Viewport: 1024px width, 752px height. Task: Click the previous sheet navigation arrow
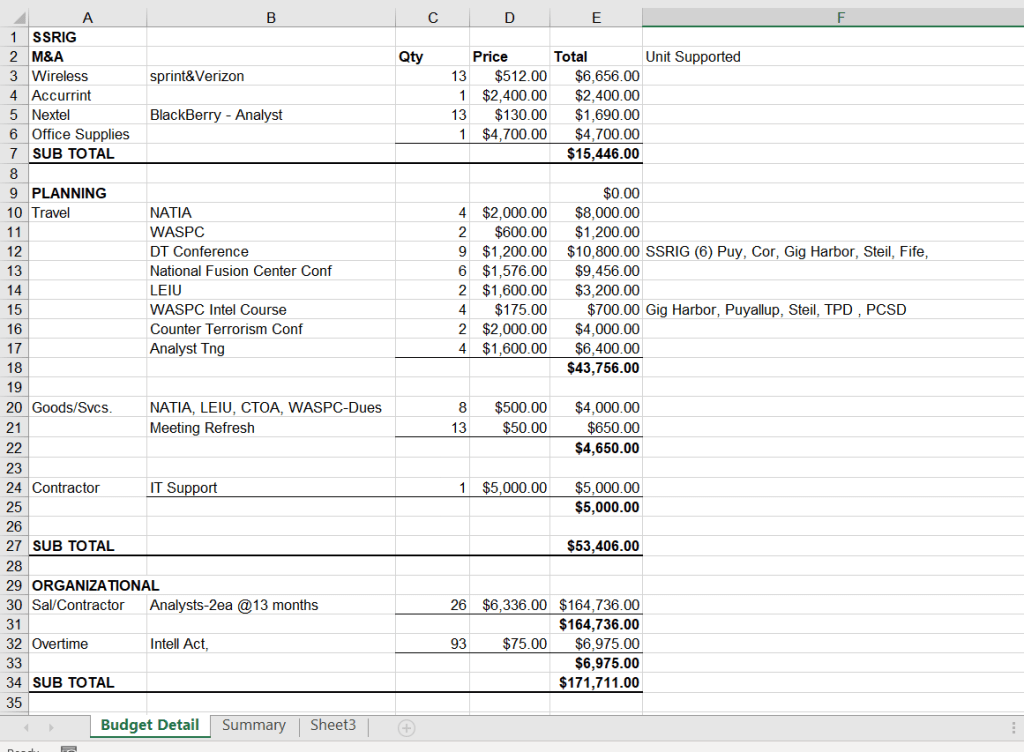click(25, 727)
